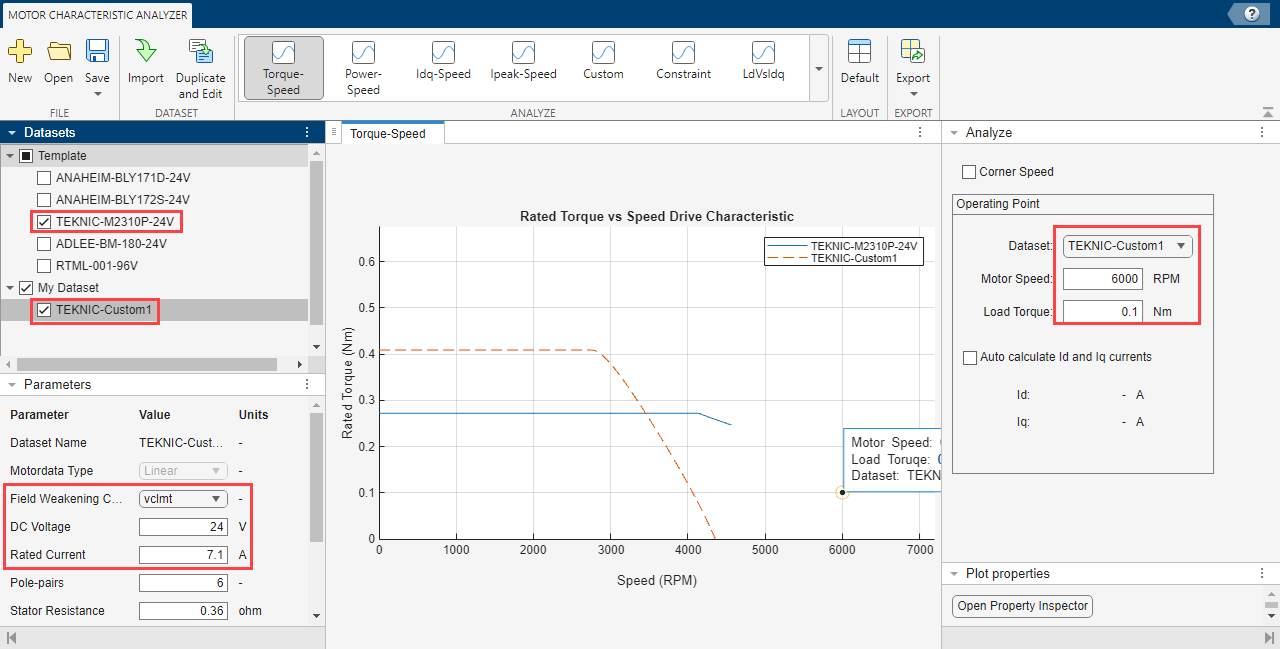
Task: Click the Duplicate and Edit icon
Action: tap(201, 52)
